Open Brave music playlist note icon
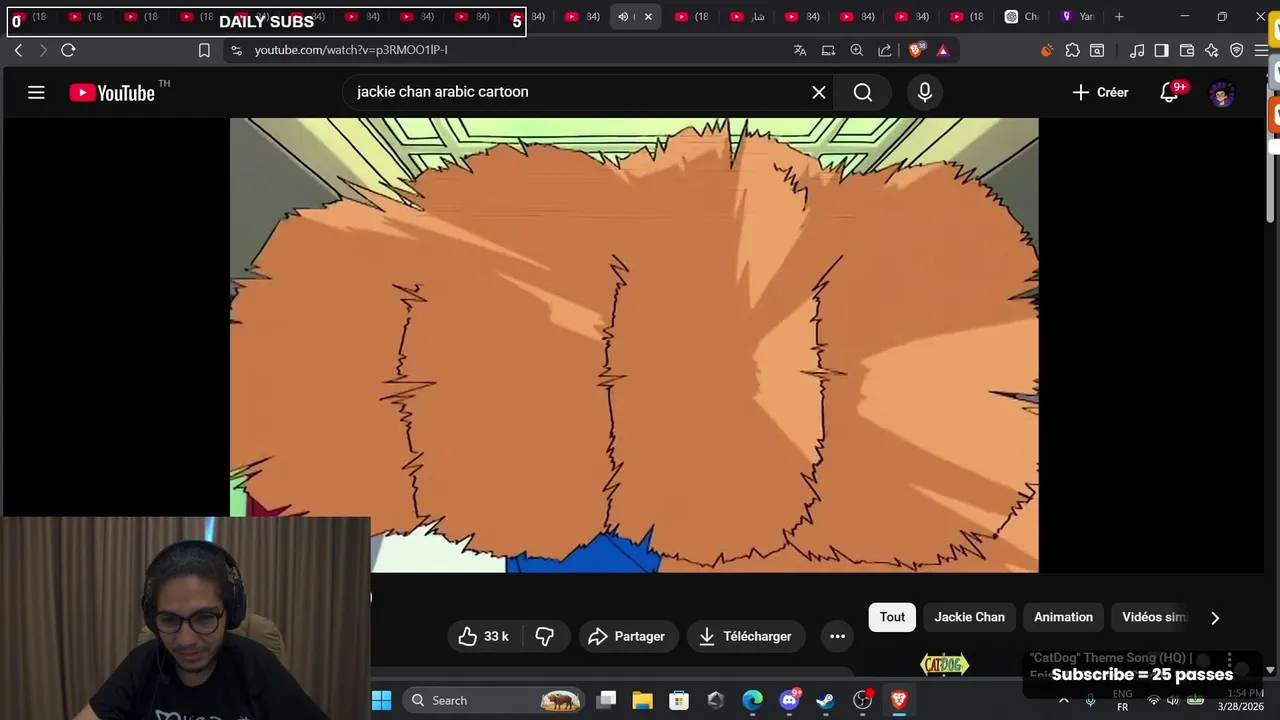The height and width of the screenshot is (720, 1280). tap(1137, 50)
